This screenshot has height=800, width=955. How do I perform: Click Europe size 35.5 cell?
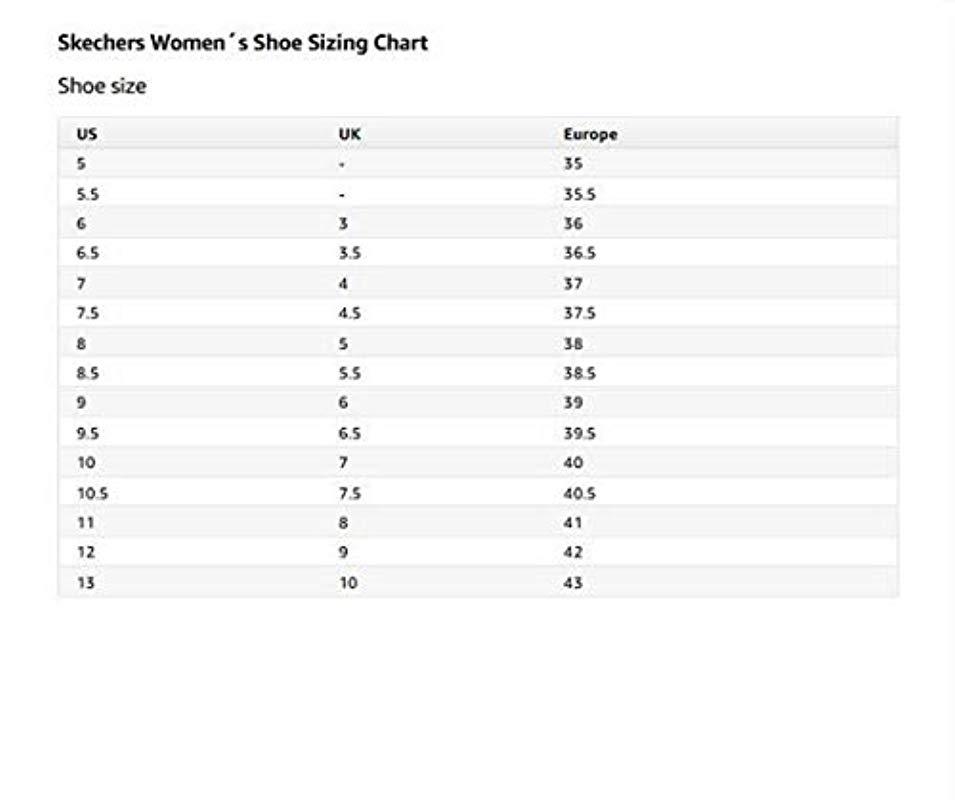[579, 193]
